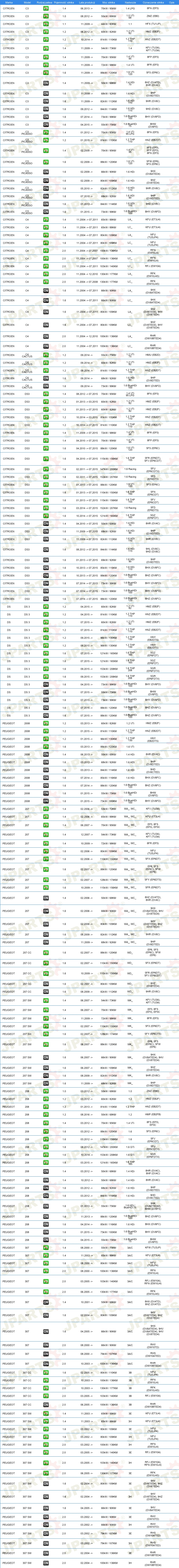Click the 'Nadwozie' column header

pos(130,3)
